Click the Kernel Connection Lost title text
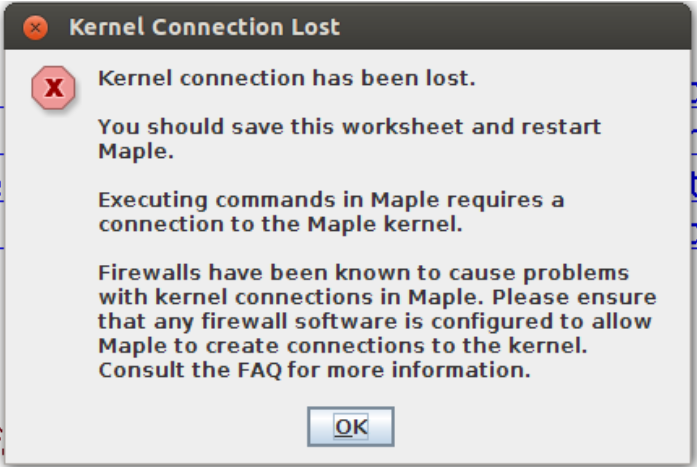 coord(204,27)
